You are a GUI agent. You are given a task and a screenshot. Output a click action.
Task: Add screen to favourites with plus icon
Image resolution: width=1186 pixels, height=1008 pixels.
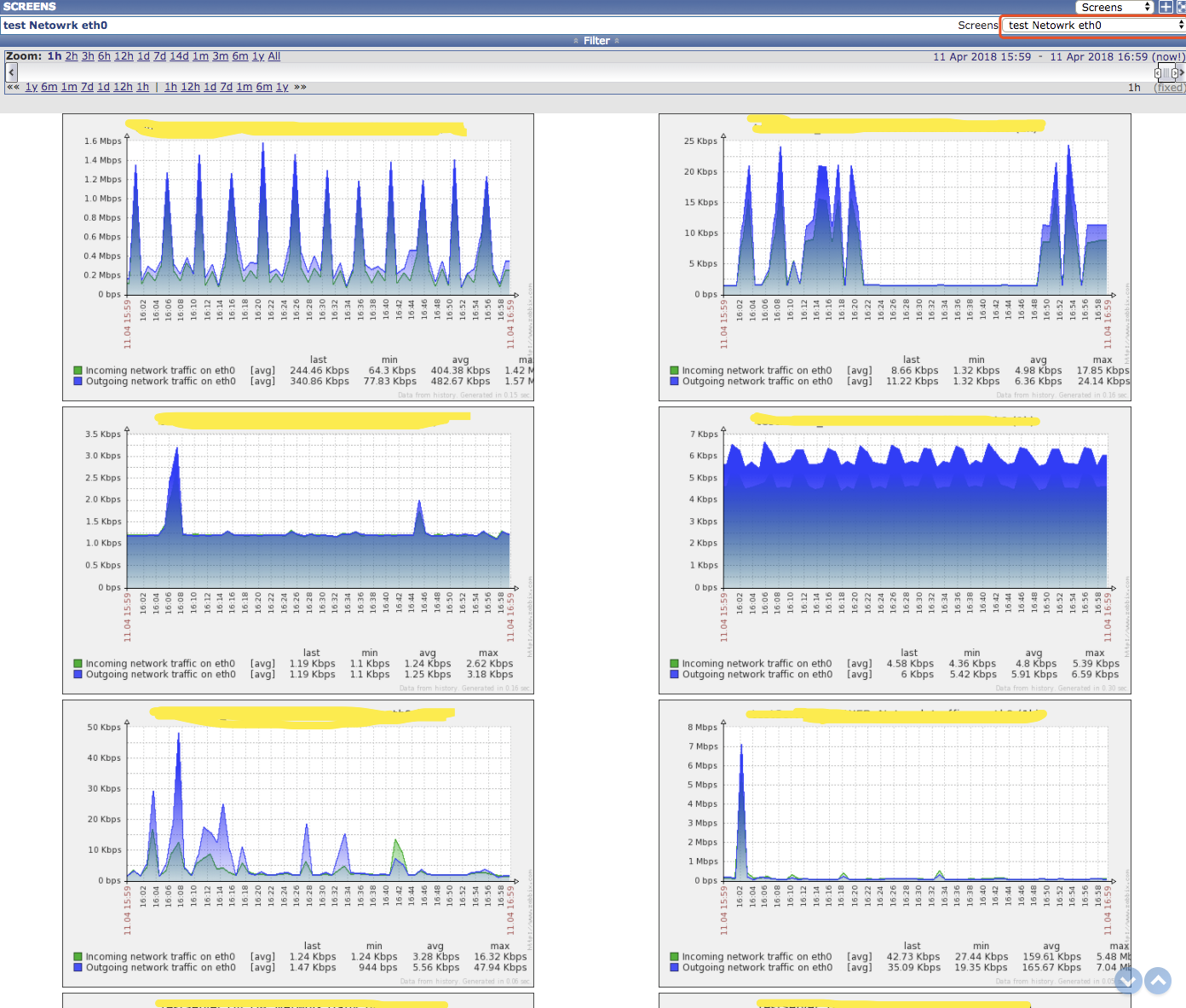[x=1166, y=7]
